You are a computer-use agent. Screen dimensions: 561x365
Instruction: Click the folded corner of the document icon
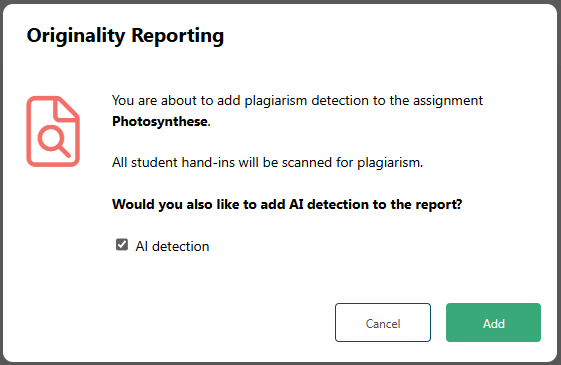[66, 108]
